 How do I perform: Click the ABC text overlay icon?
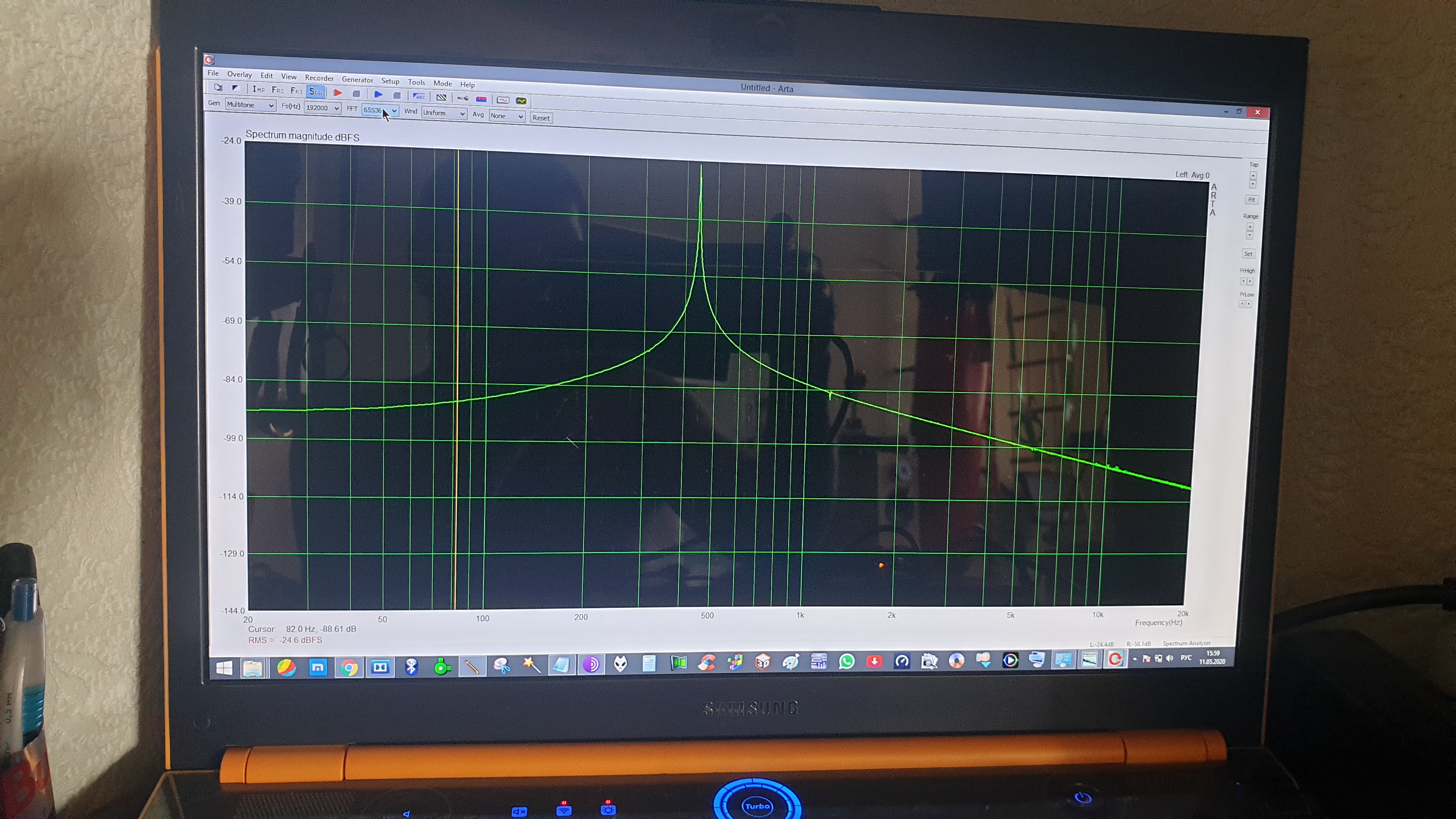[419, 97]
